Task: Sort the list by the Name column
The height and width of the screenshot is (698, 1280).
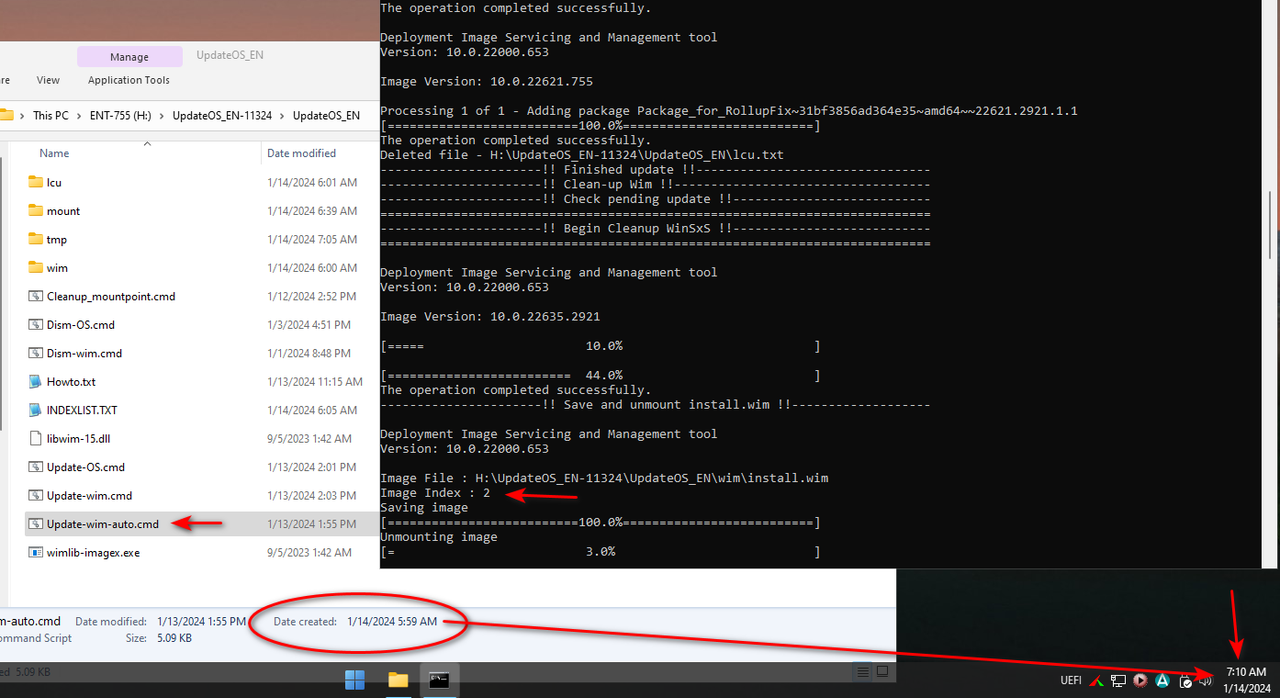Action: click(54, 153)
